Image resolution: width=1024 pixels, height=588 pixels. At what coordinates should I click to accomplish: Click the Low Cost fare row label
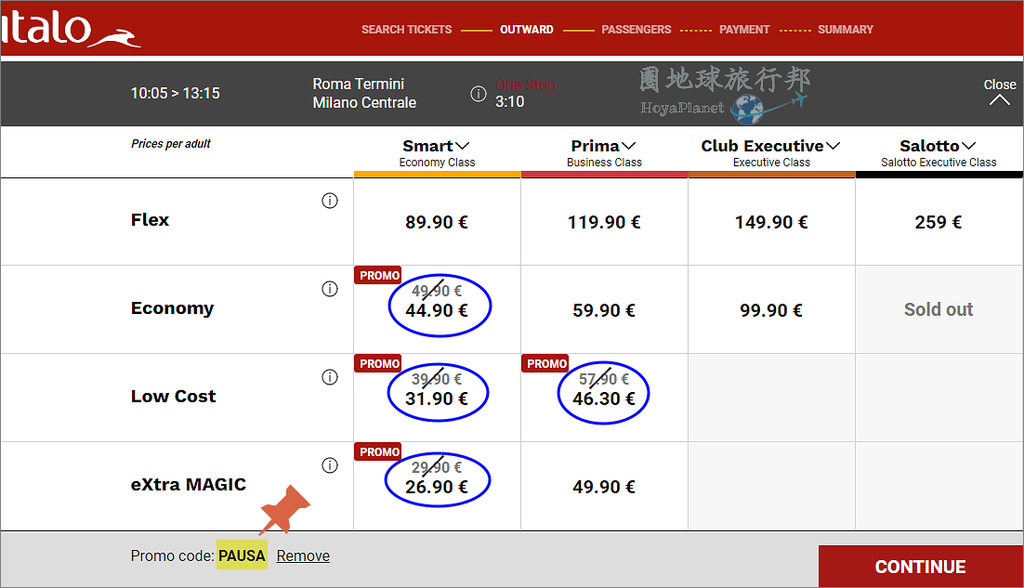pyautogui.click(x=173, y=397)
